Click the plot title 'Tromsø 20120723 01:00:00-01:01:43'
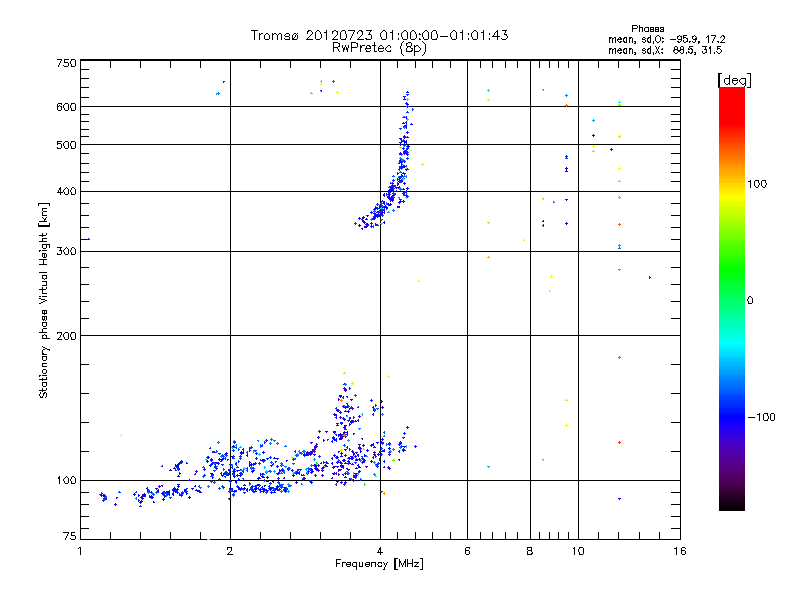The height and width of the screenshot is (600, 800). pos(379,35)
